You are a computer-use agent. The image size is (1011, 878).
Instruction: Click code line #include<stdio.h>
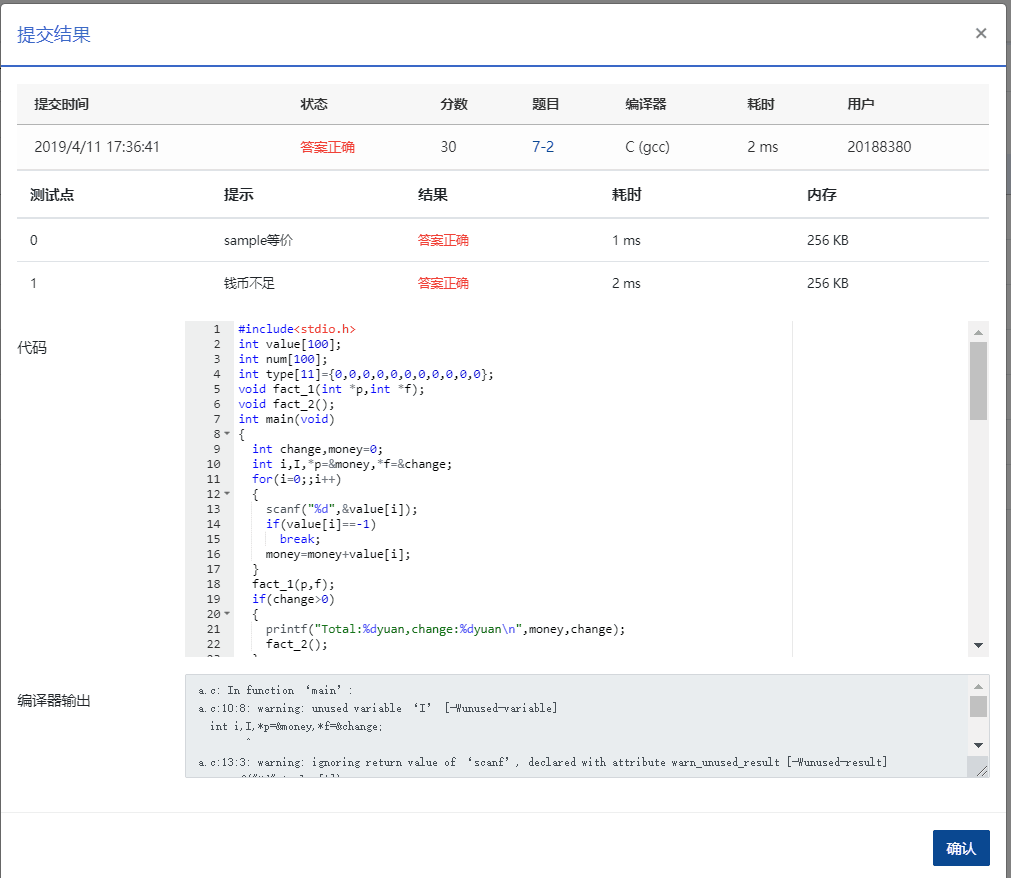[x=297, y=329]
